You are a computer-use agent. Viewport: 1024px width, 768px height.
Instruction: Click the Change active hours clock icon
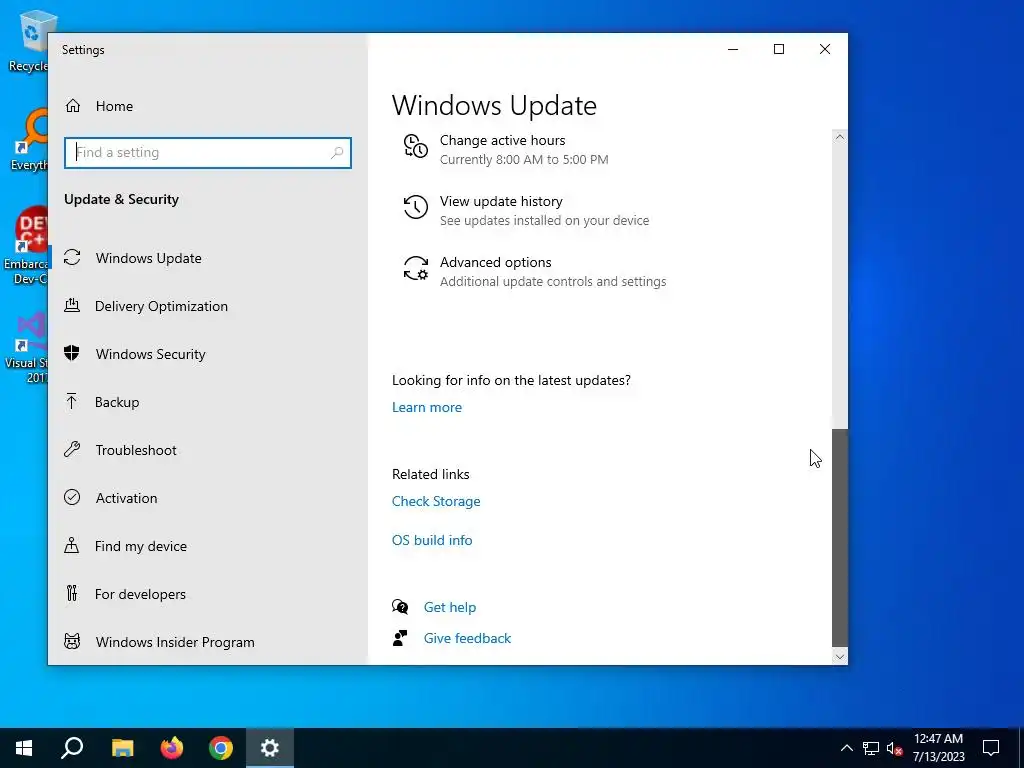point(415,146)
